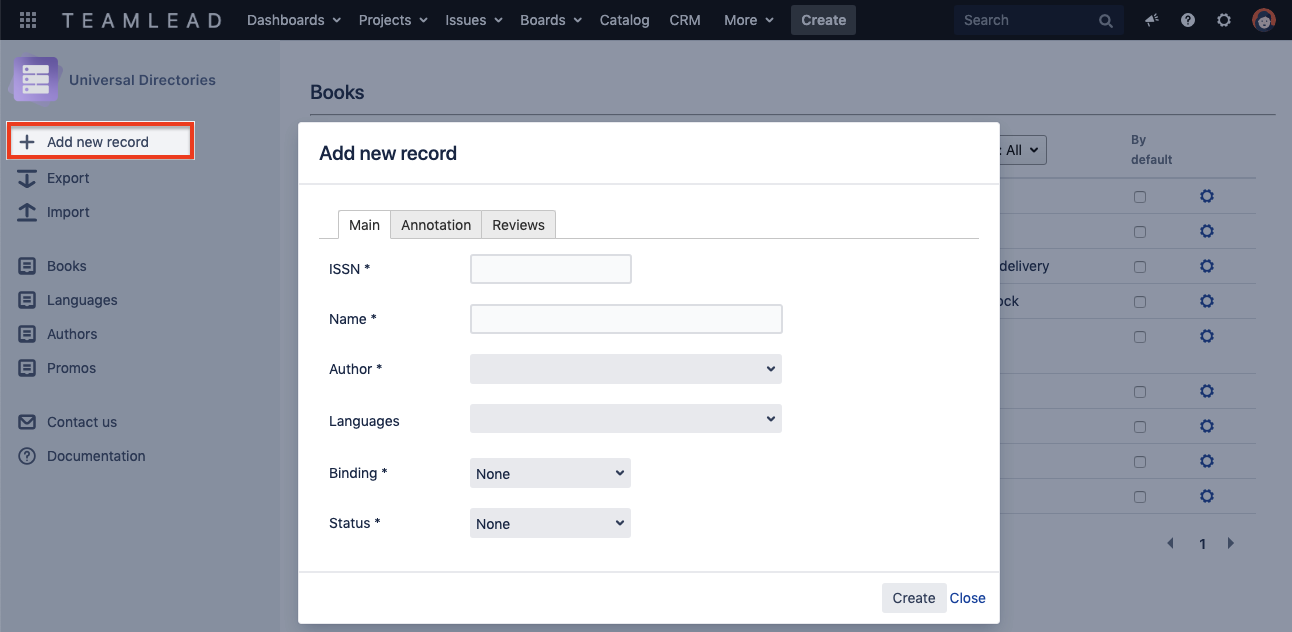Image resolution: width=1292 pixels, height=632 pixels.
Task: Open the Status dropdown
Action: click(x=550, y=524)
